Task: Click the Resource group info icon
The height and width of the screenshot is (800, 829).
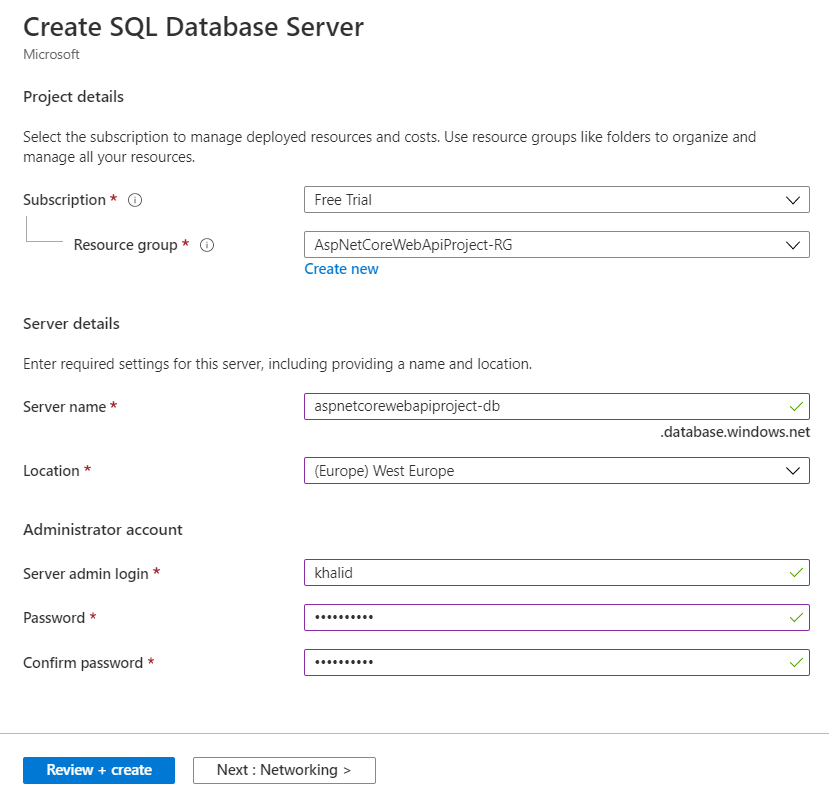Action: [207, 245]
